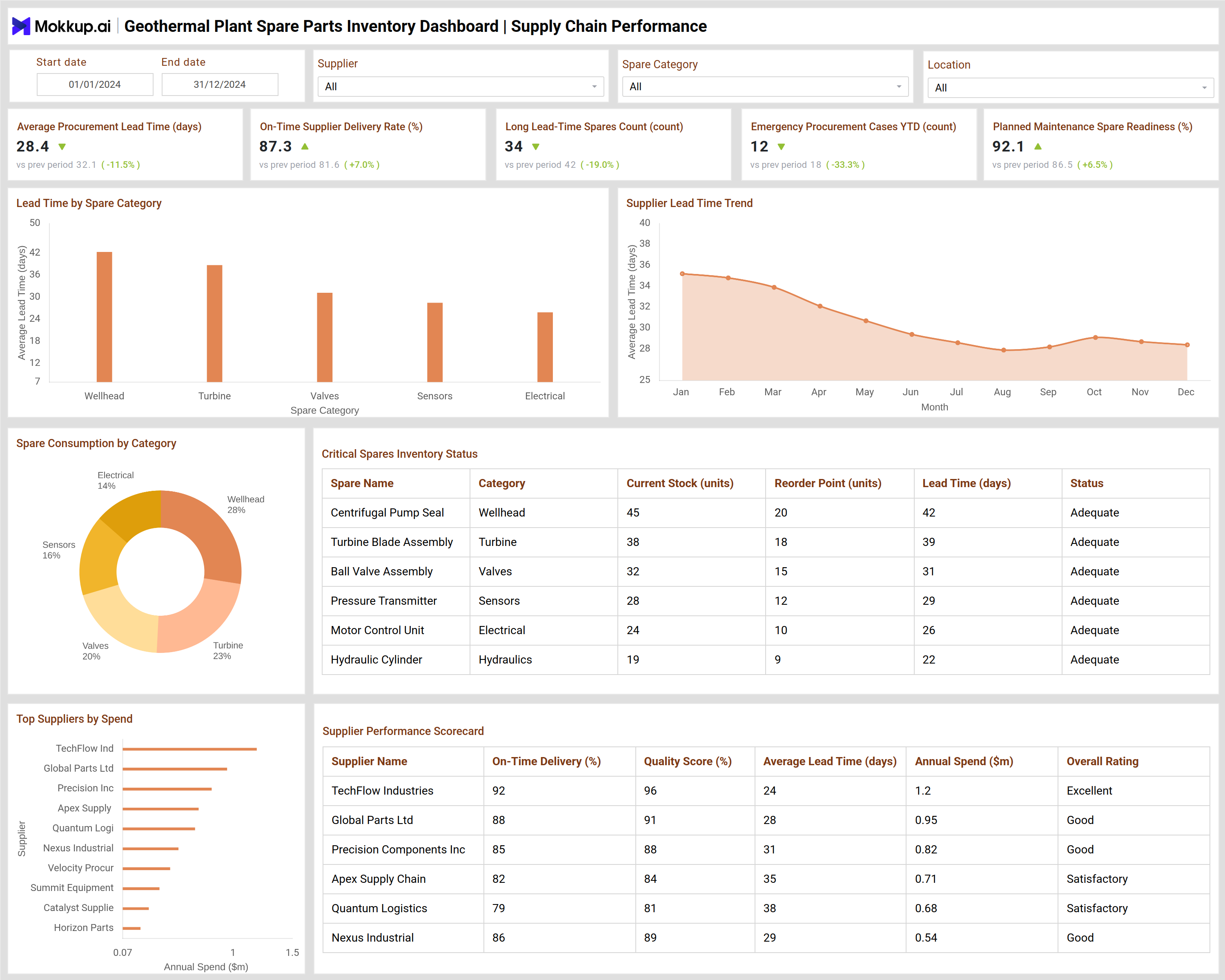
Task: Select the Turbine bar in Lead Time chart
Action: coord(214,323)
